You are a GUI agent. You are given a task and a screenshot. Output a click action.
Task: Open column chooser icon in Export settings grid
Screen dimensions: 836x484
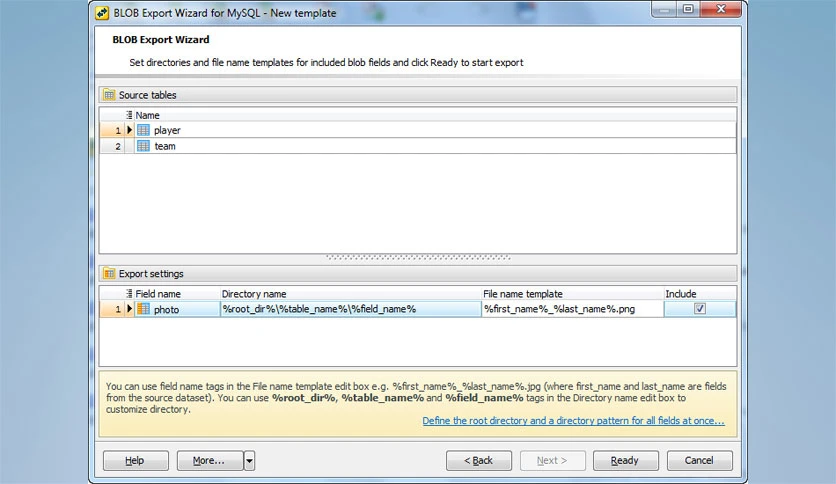click(x=129, y=293)
